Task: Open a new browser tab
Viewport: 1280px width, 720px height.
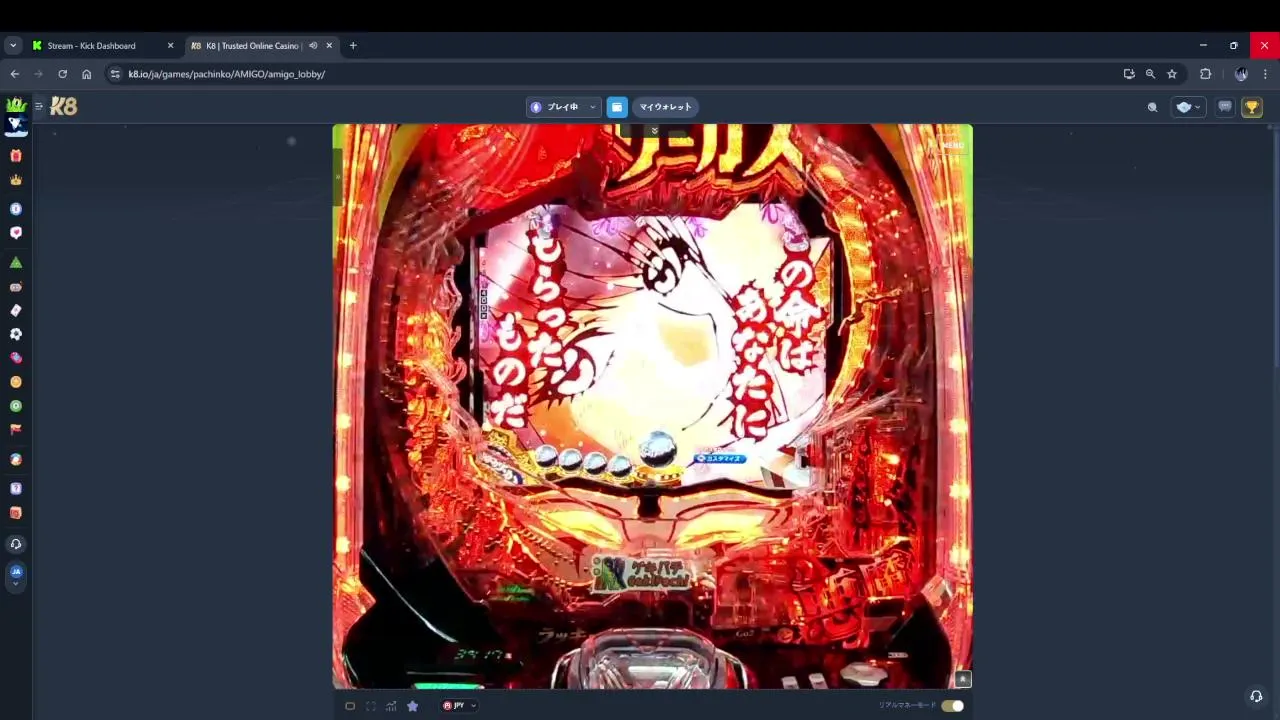Action: [x=353, y=46]
